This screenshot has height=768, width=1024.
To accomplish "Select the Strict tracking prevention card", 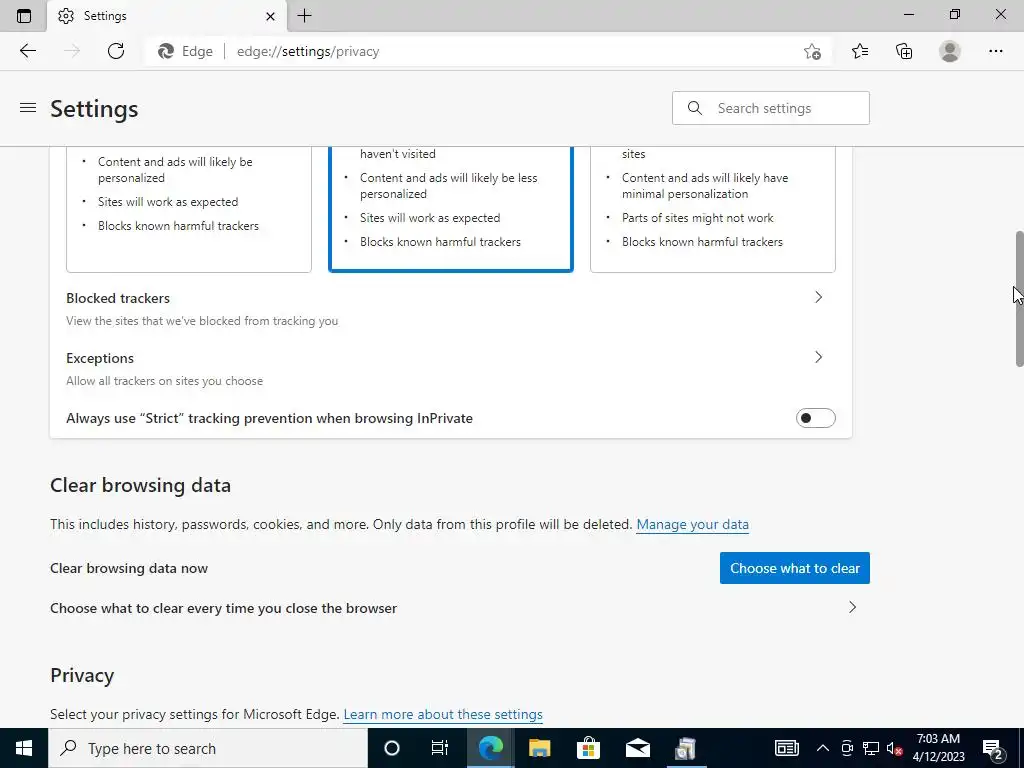I will click(712, 209).
